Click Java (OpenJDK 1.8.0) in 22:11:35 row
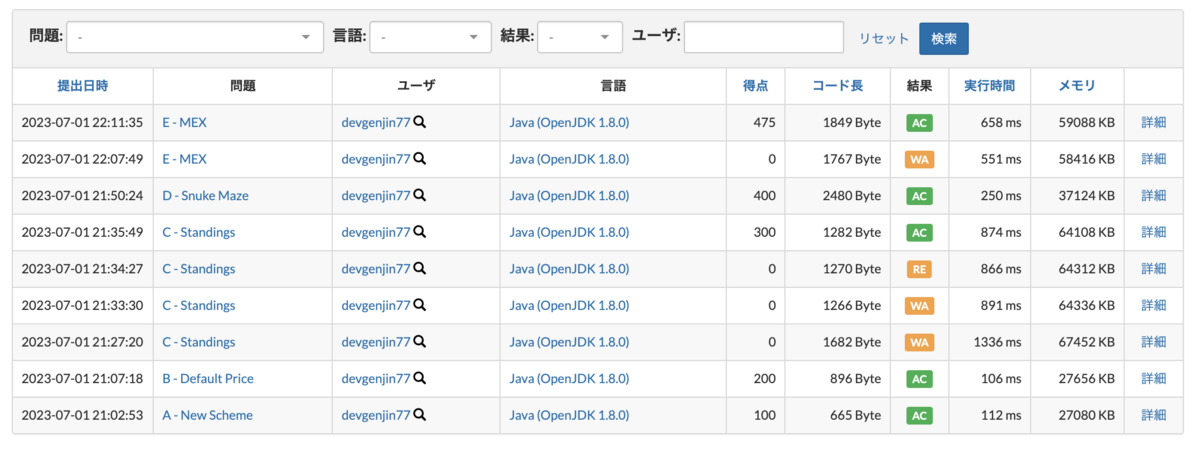Image resolution: width=1200 pixels, height=452 pixels. [x=569, y=122]
